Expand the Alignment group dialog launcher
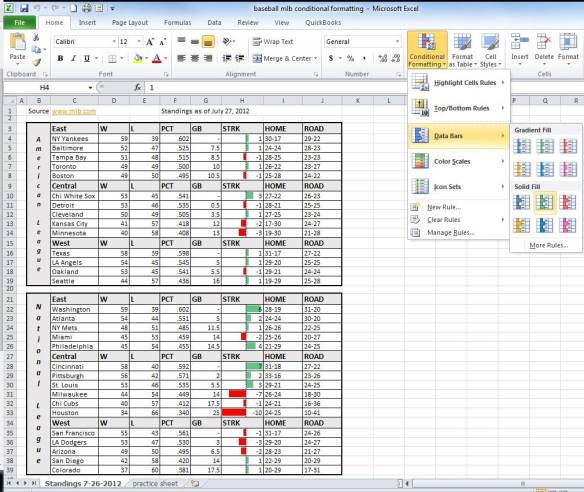The image size is (584, 492). pos(316,74)
